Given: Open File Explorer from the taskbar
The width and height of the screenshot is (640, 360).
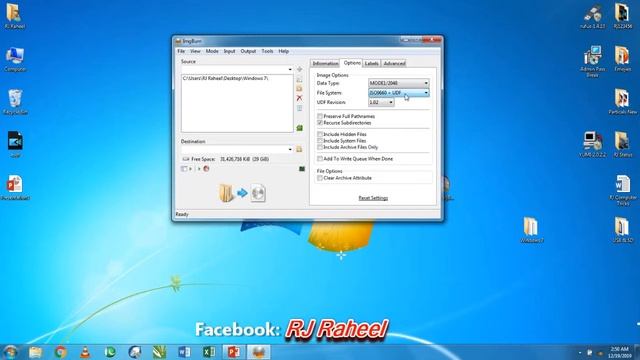Looking at the screenshot, I should pos(36,352).
